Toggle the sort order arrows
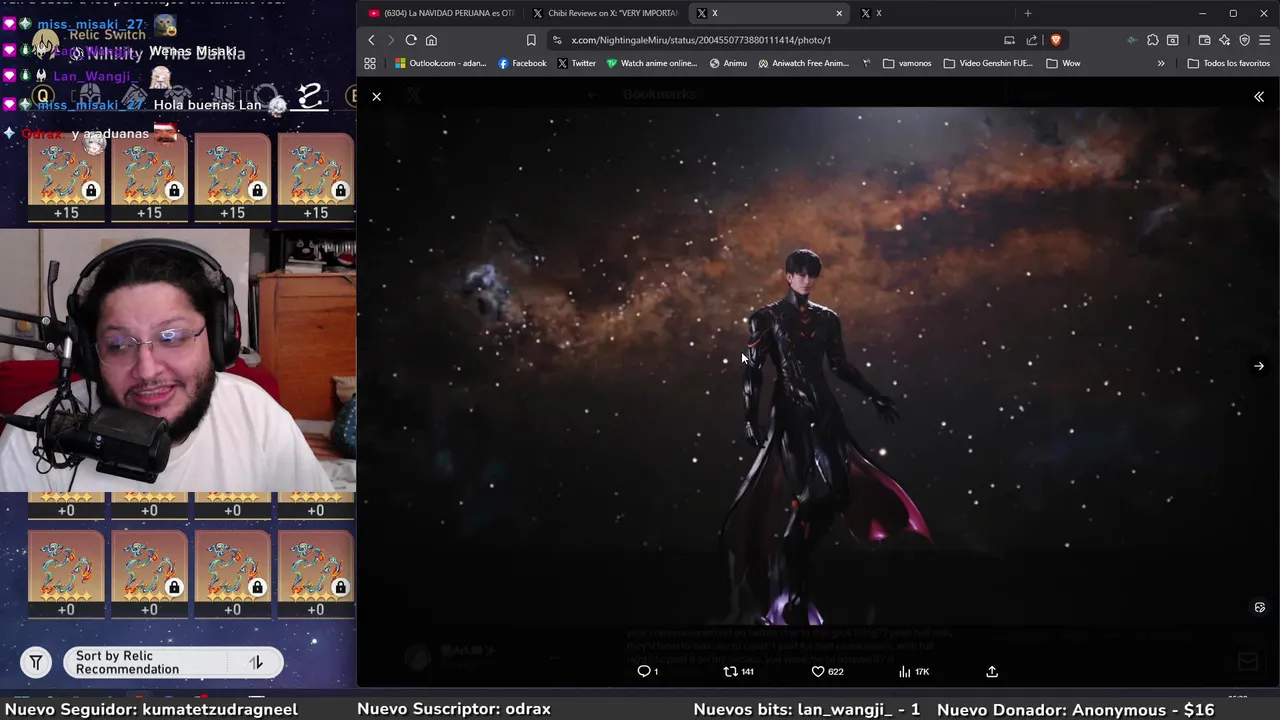The width and height of the screenshot is (1280, 720). pyautogui.click(x=256, y=662)
